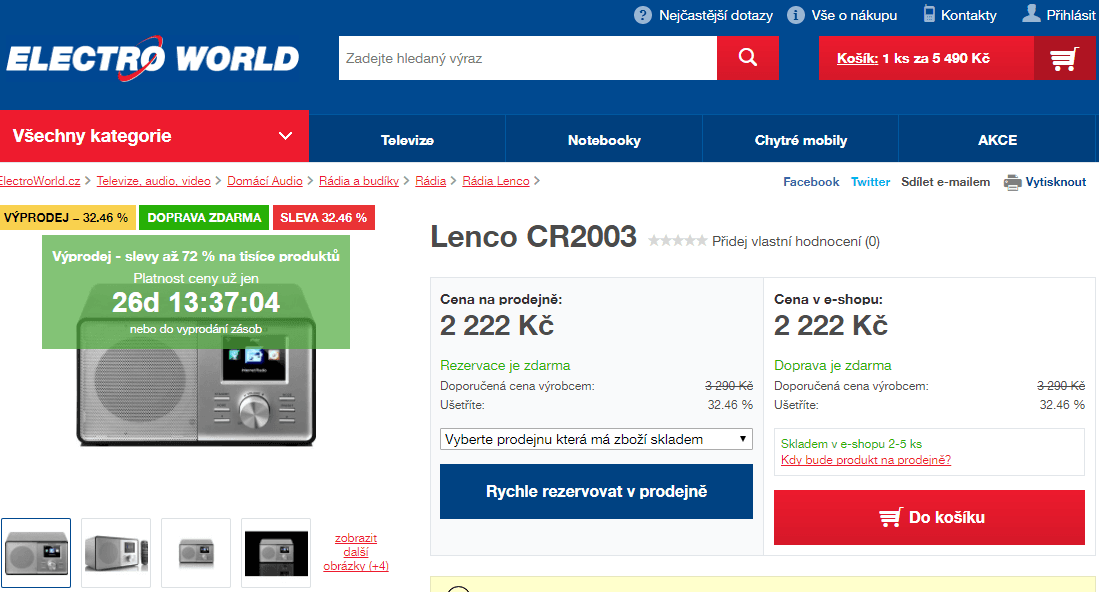Click the VÝPRODEJ – 32.46 % badge

click(66, 218)
